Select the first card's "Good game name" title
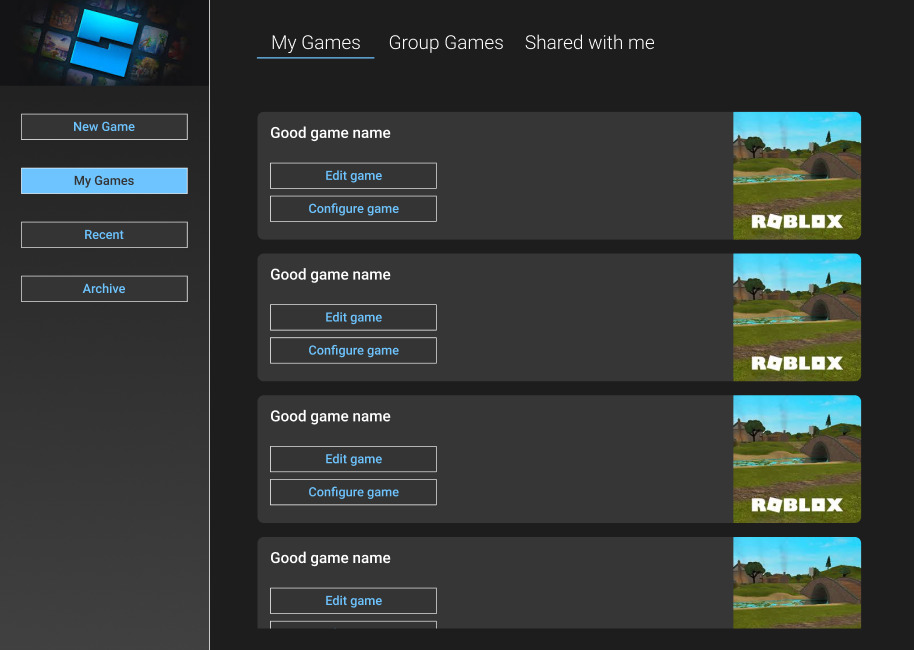The height and width of the screenshot is (650, 914). (331, 133)
